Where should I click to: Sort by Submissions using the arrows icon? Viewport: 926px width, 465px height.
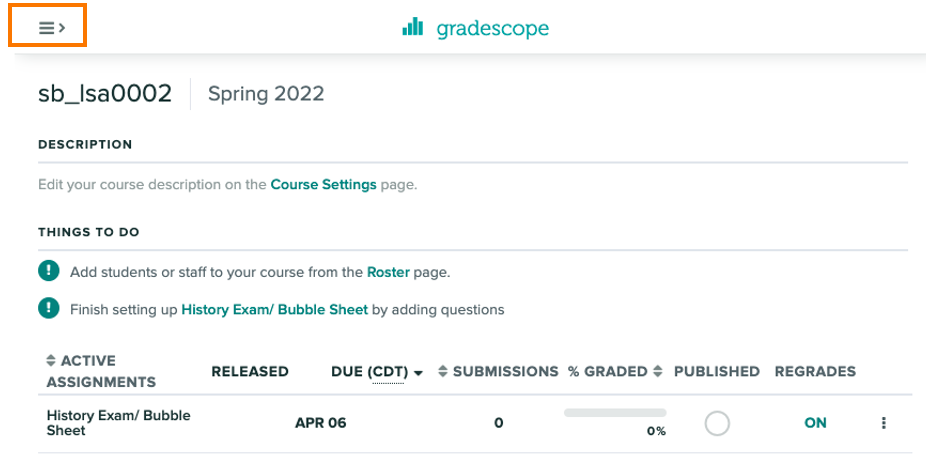443,371
